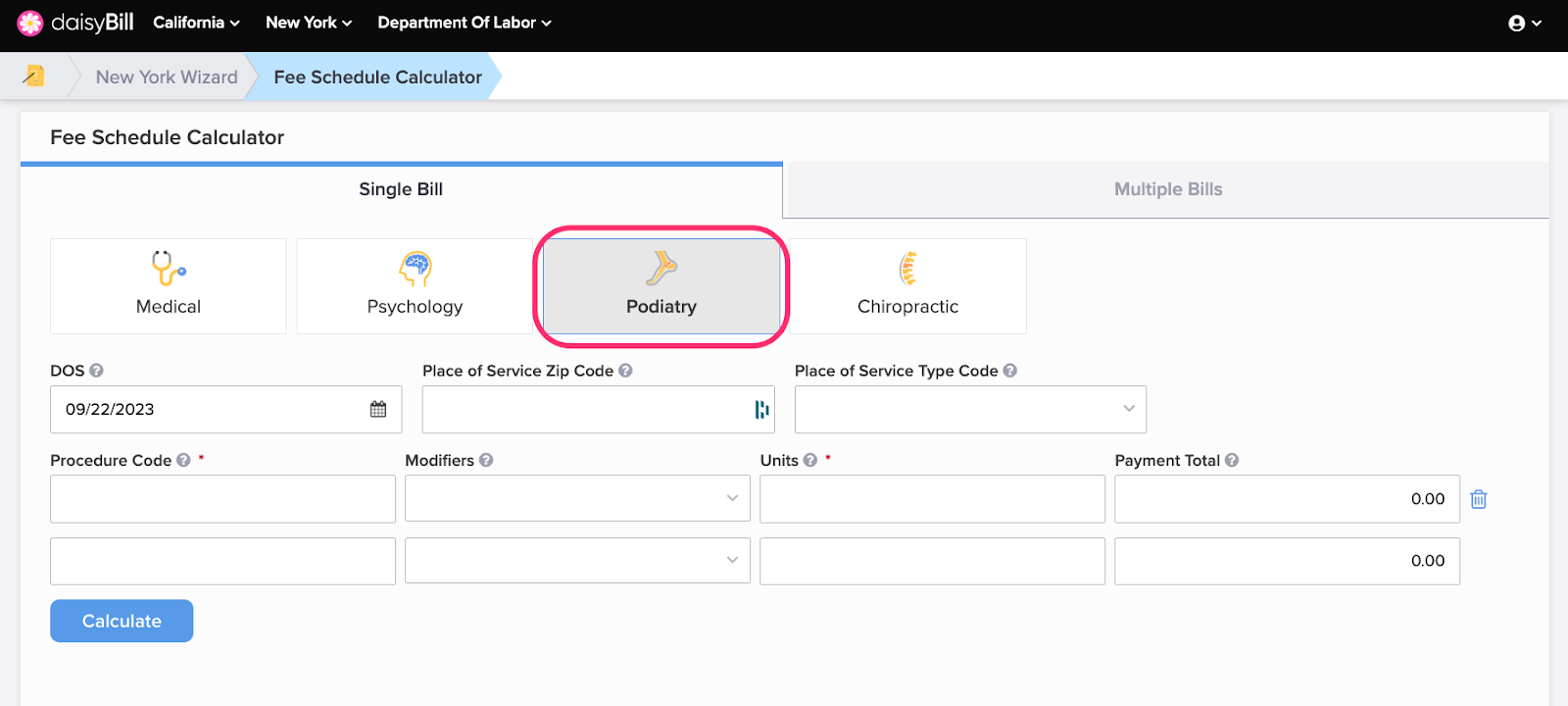
Task: Delete first procedure row with trash icon
Action: click(1479, 499)
